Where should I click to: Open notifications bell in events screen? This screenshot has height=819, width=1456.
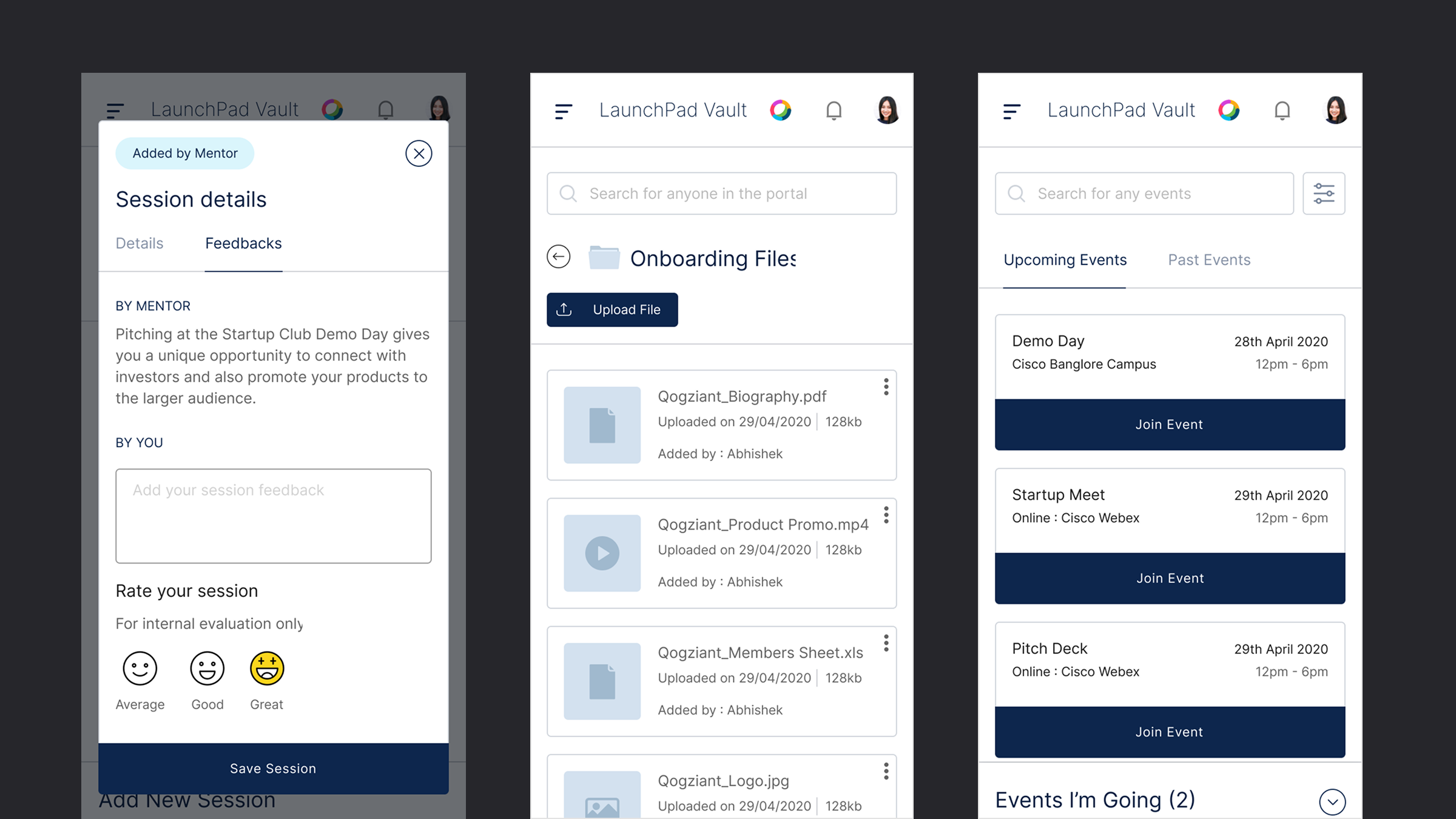(1282, 110)
